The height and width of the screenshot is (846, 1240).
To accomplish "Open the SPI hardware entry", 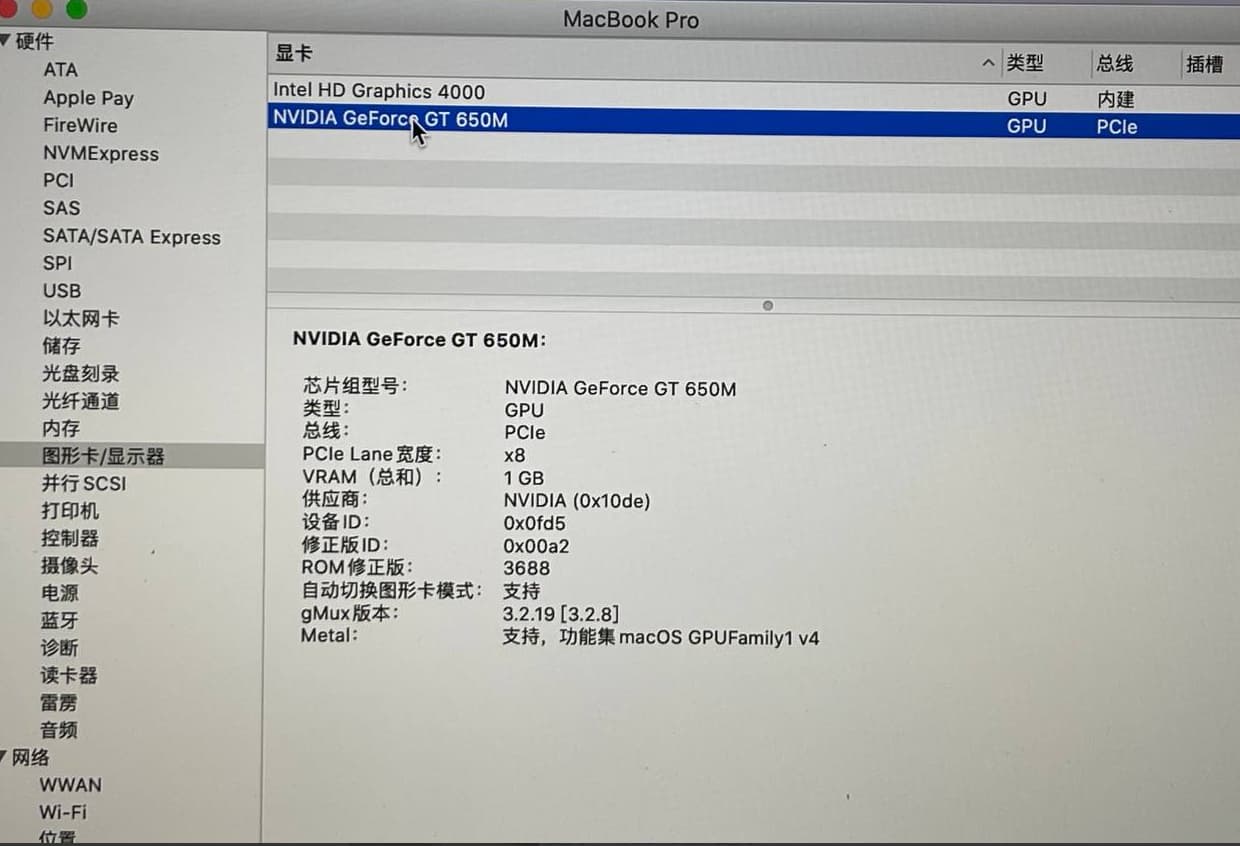I will (57, 264).
